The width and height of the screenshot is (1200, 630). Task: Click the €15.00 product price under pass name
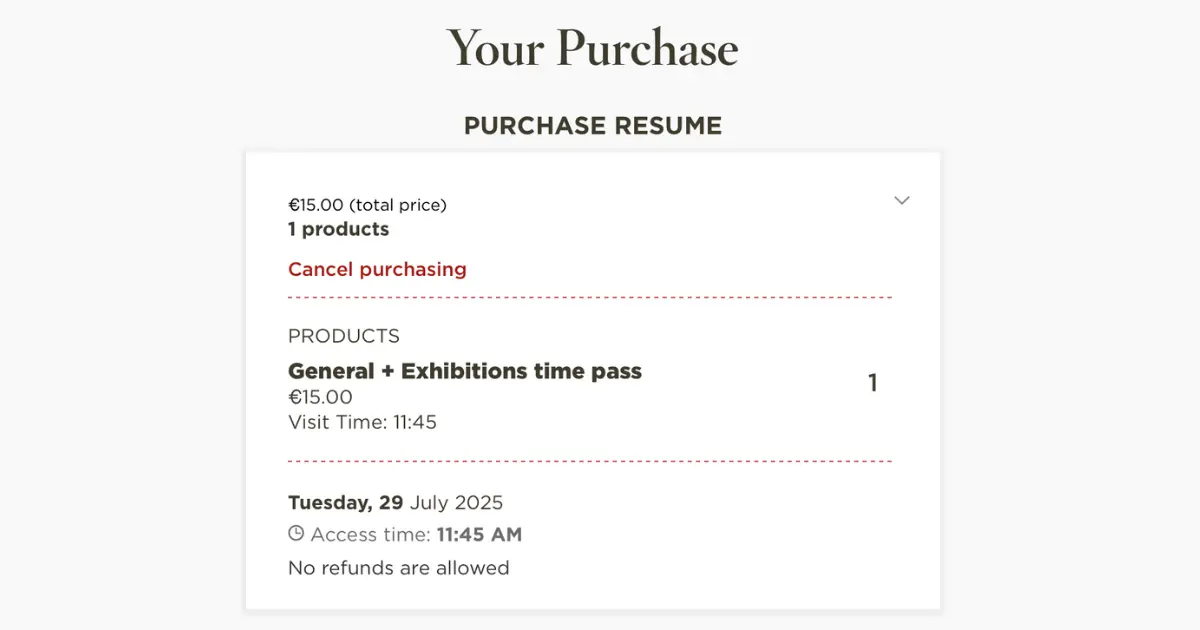tap(320, 397)
